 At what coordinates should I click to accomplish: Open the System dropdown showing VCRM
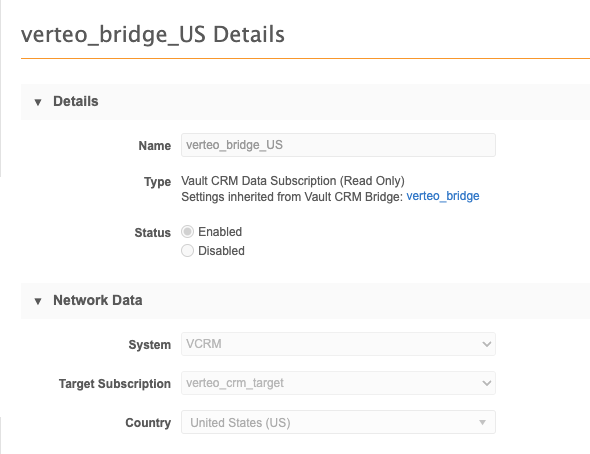click(338, 344)
